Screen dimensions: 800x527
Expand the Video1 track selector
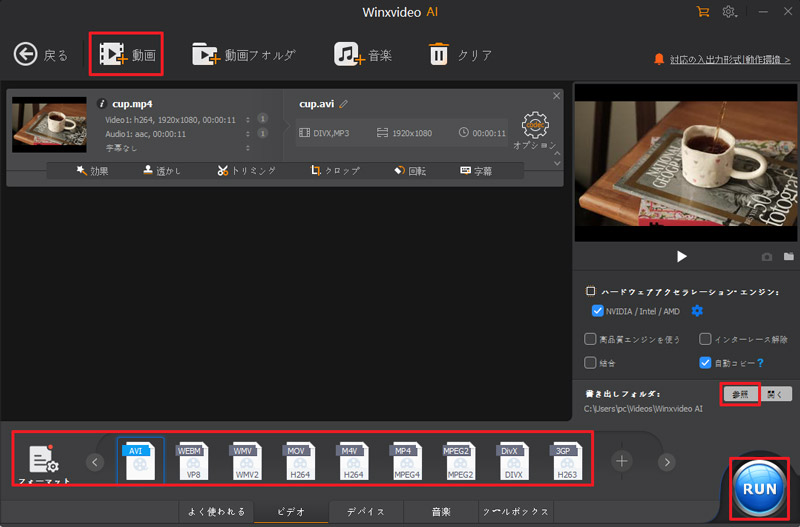(247, 118)
